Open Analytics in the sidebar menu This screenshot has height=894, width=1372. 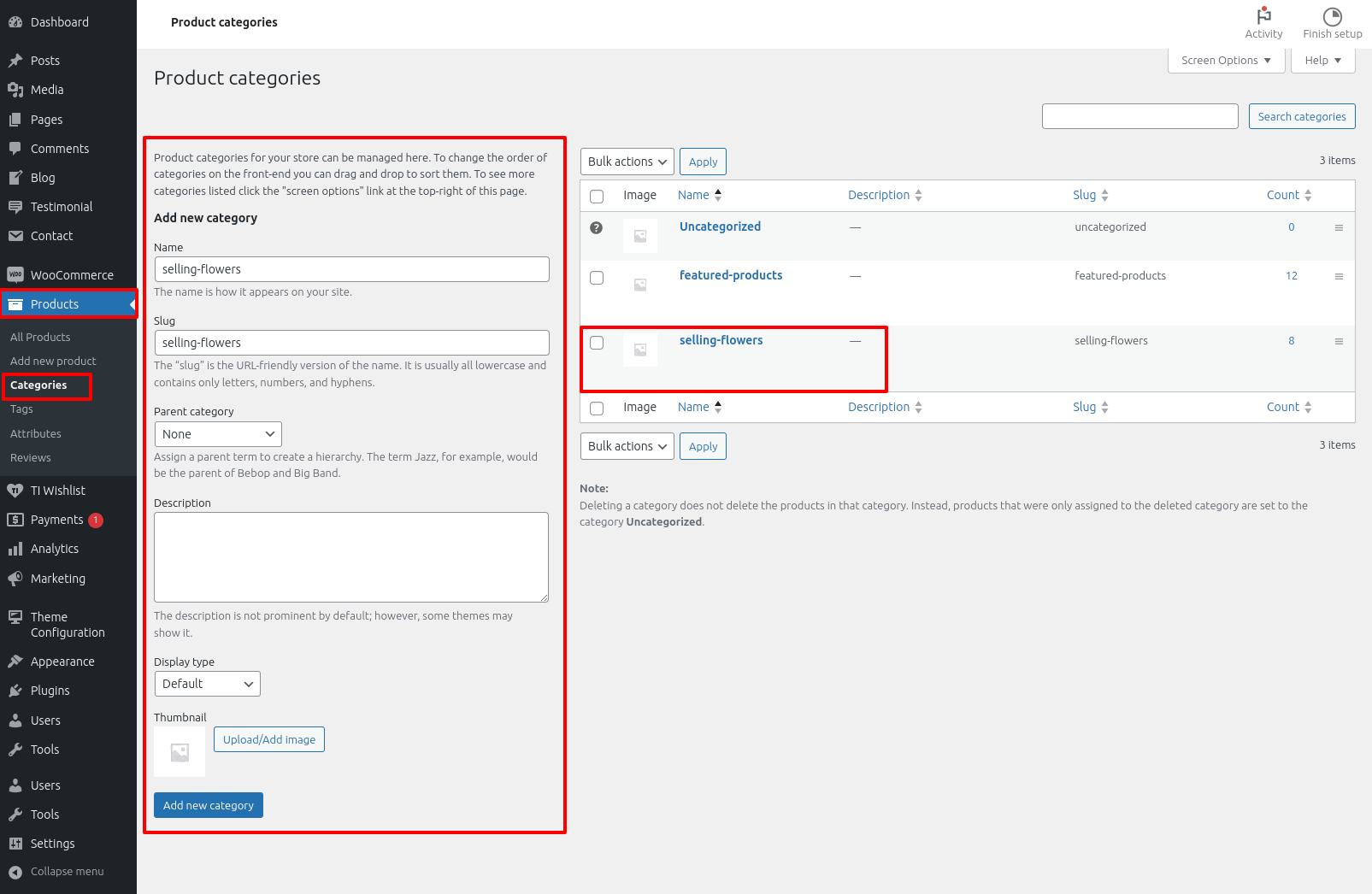(x=55, y=549)
